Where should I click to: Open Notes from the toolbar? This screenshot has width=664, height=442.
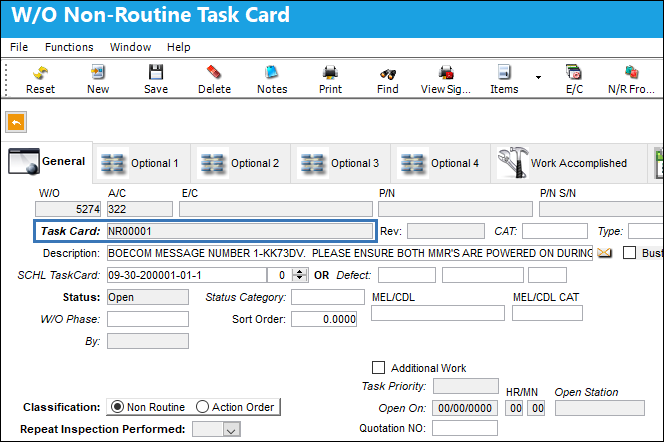click(x=272, y=80)
